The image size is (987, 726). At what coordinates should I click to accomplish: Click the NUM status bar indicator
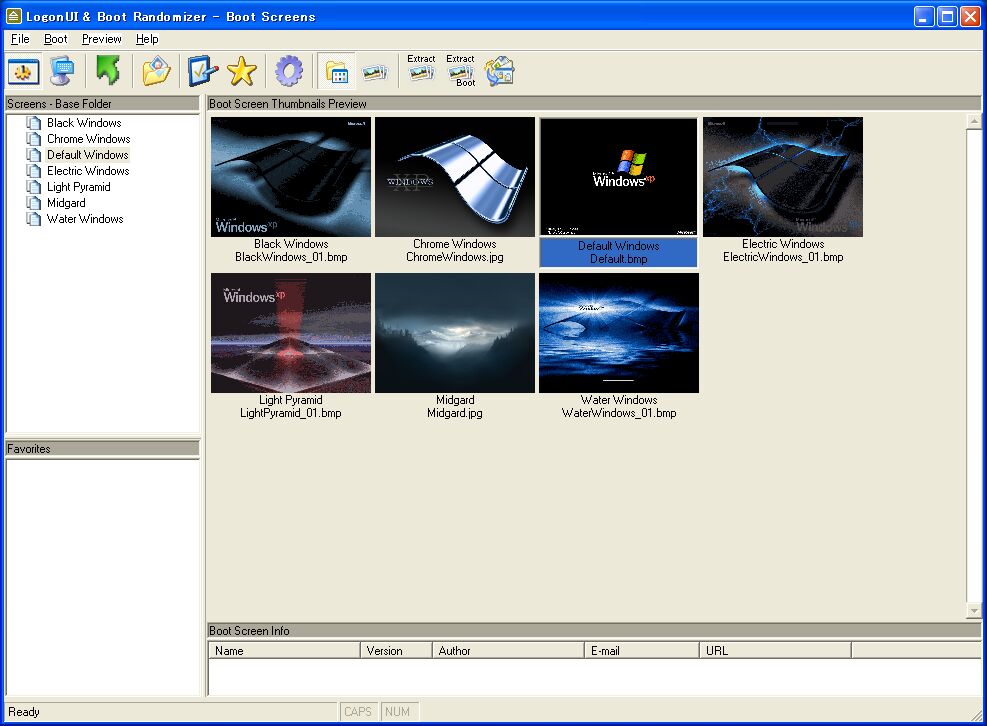point(398,712)
